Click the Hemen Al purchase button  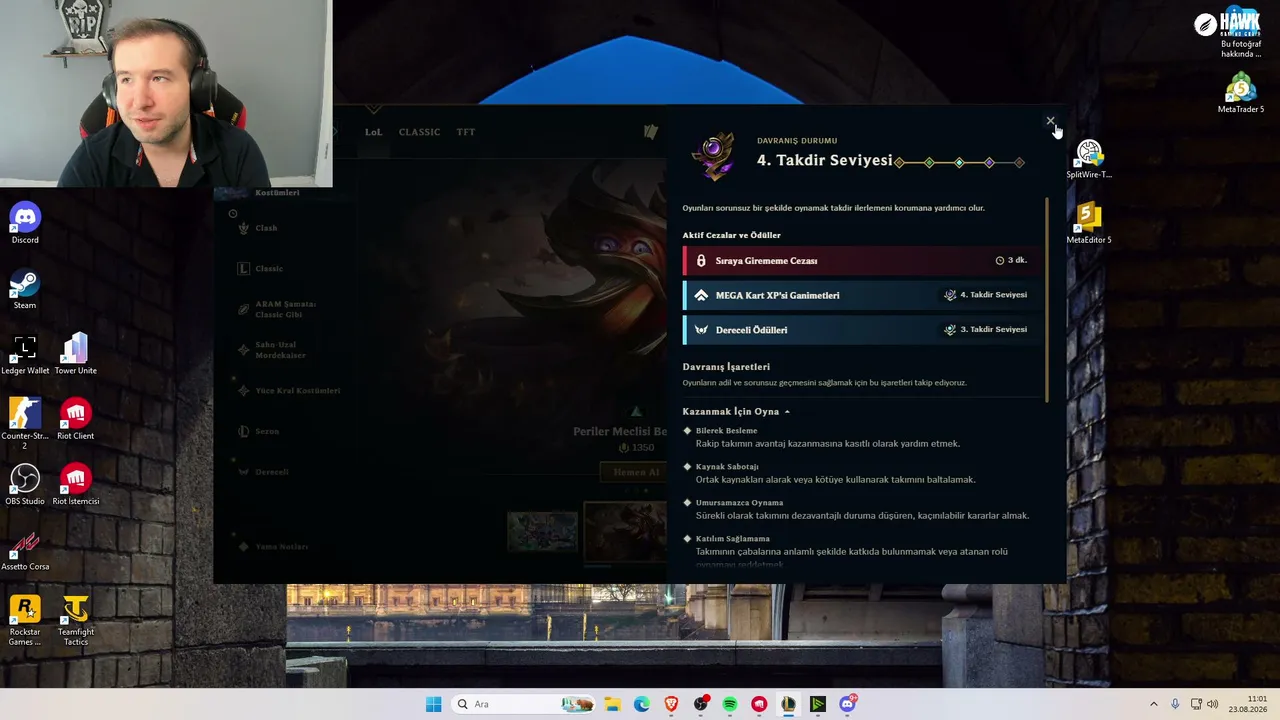635,472
